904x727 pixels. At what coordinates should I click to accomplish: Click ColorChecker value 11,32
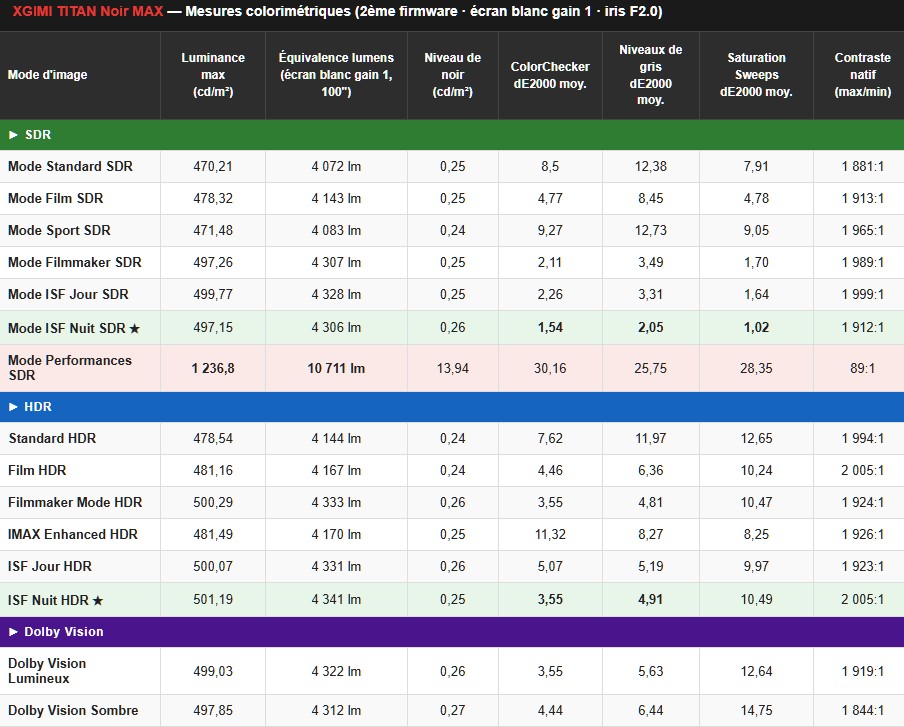[550, 534]
